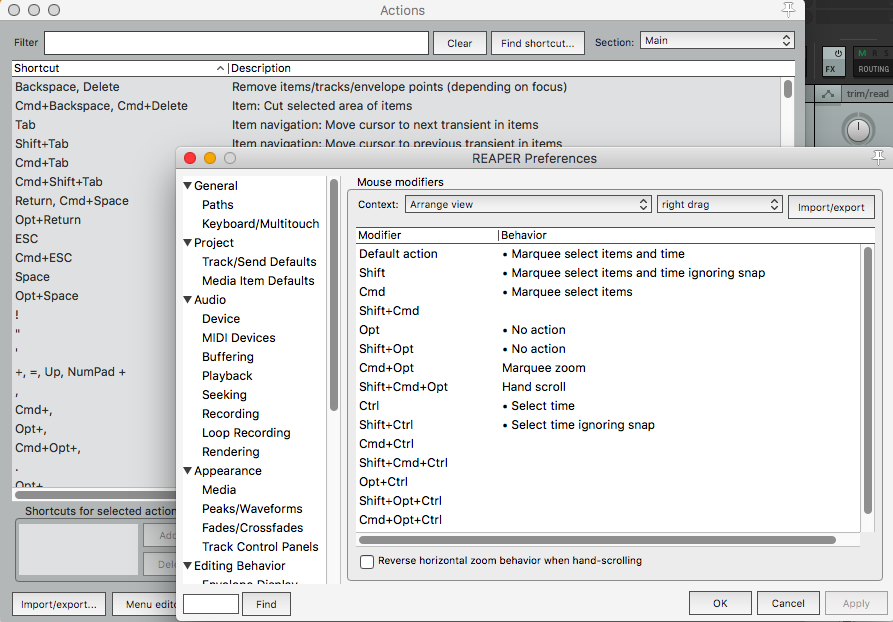Click the Find shortcut... button
Screen dimensions: 893x622
[538, 43]
